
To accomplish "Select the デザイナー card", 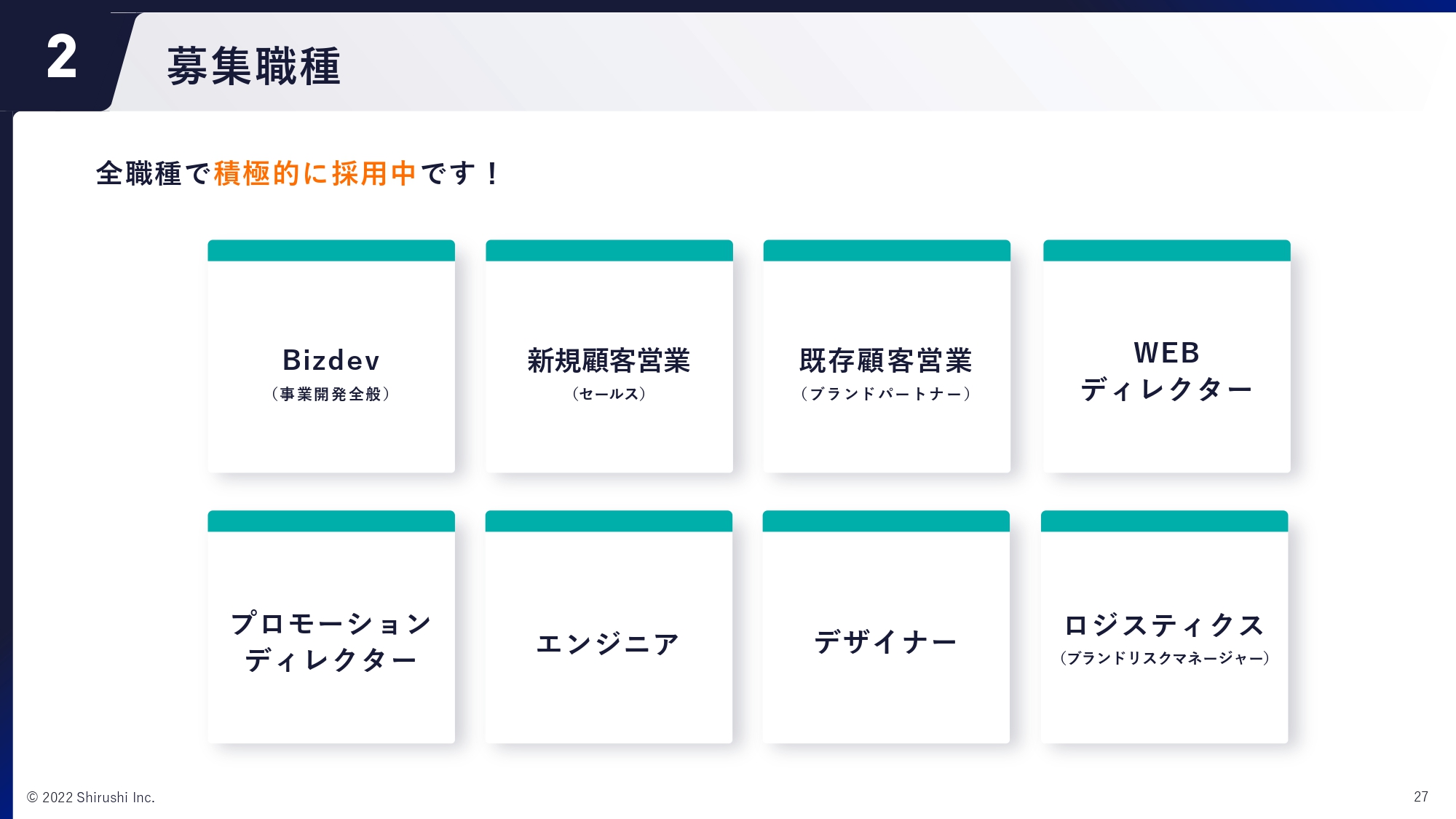I will coord(886,627).
